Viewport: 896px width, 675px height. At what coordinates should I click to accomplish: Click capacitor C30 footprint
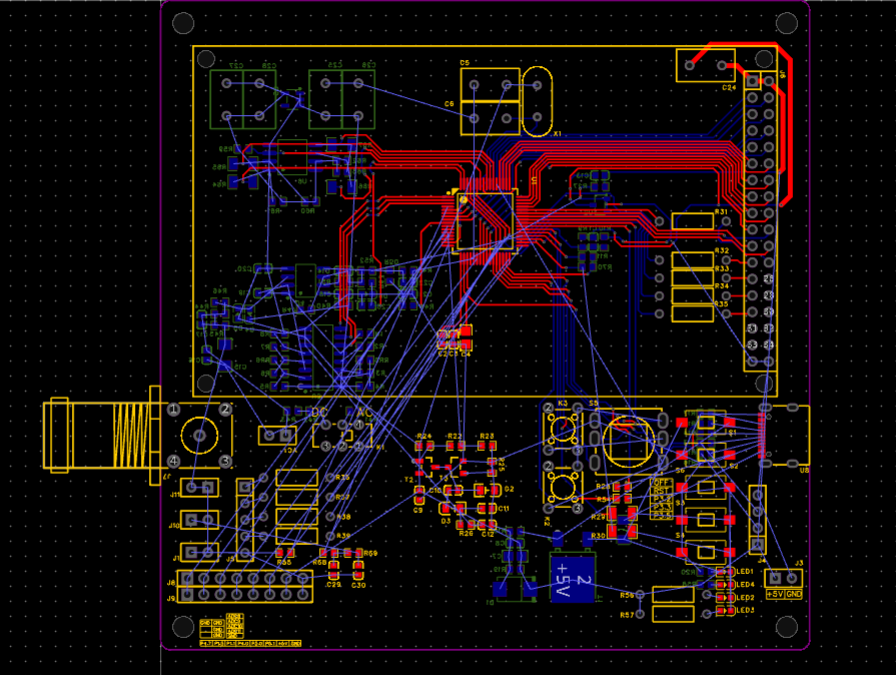click(x=358, y=570)
